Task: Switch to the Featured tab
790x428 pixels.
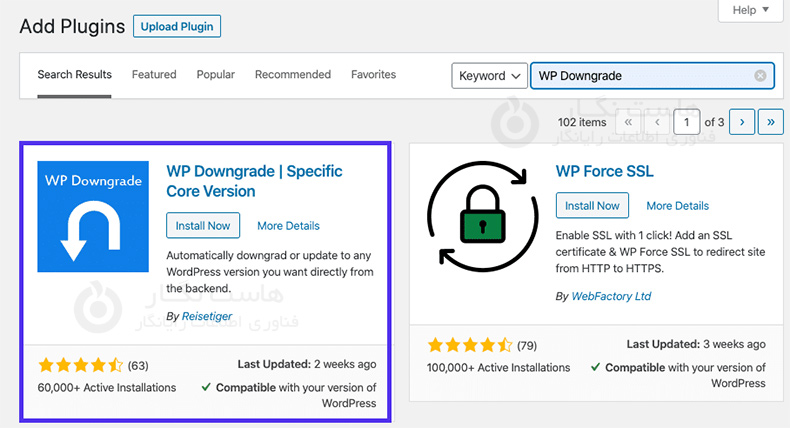Action: [154, 75]
